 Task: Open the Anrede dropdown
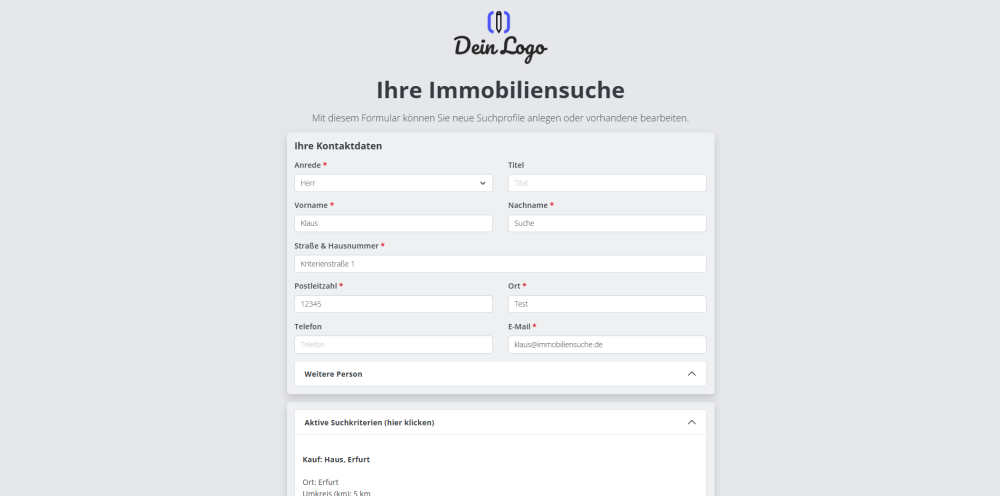pyautogui.click(x=393, y=183)
